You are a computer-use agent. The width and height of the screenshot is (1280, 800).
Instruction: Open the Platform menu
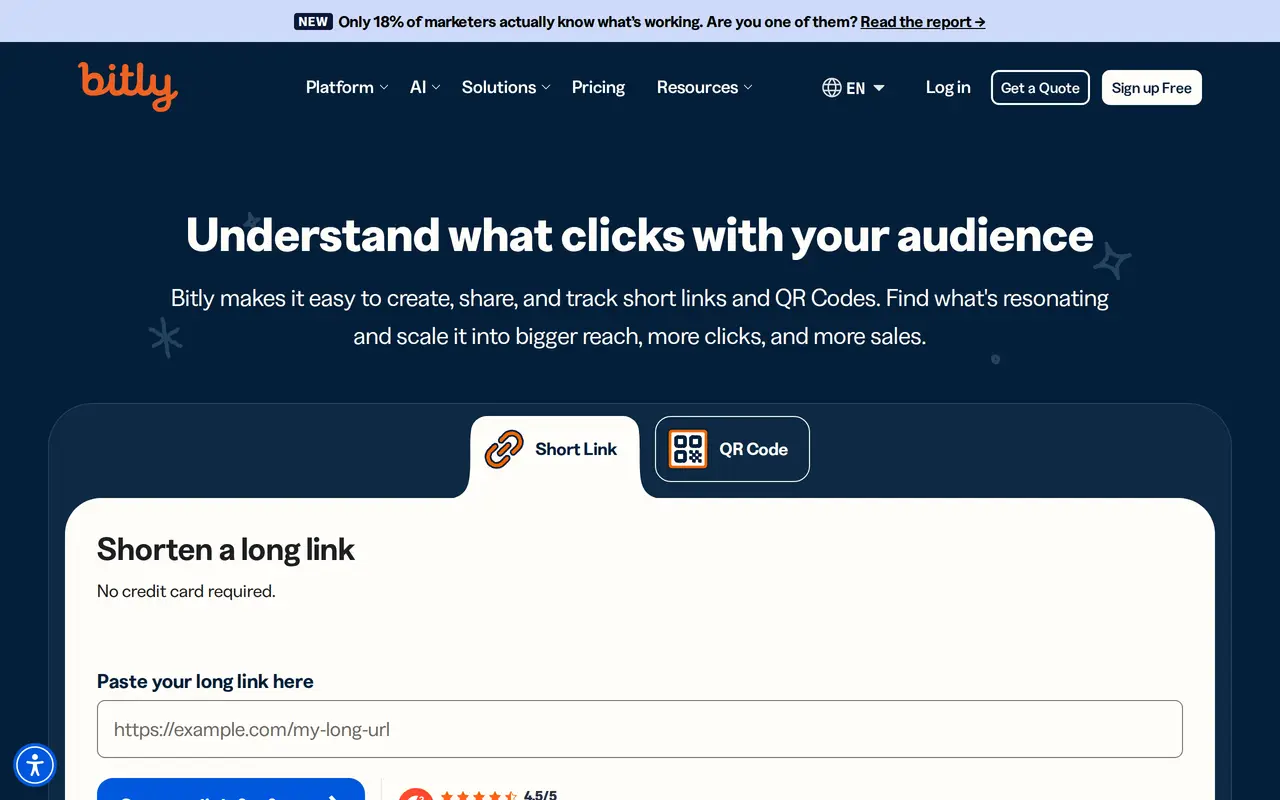(x=347, y=88)
